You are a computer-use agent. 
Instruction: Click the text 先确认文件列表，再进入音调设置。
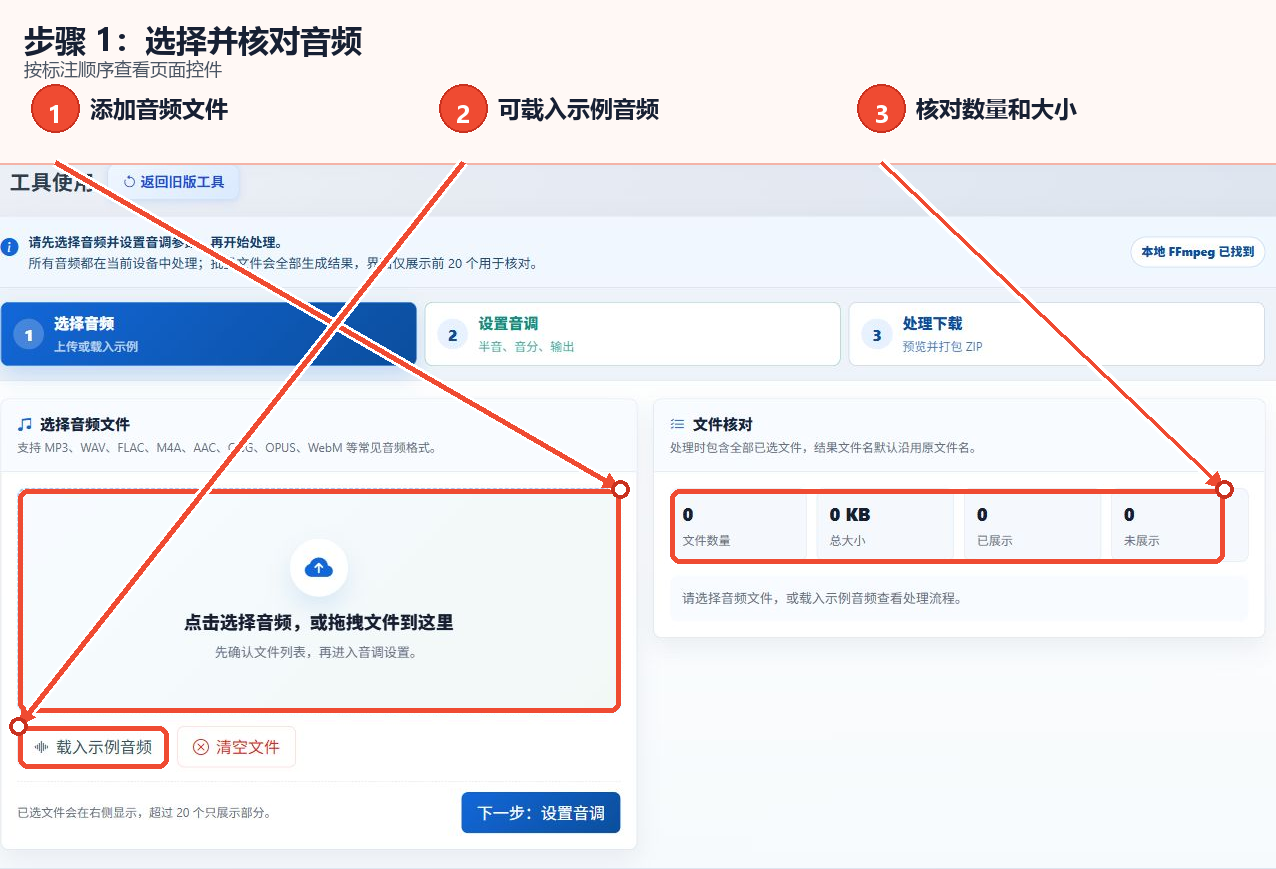318,652
